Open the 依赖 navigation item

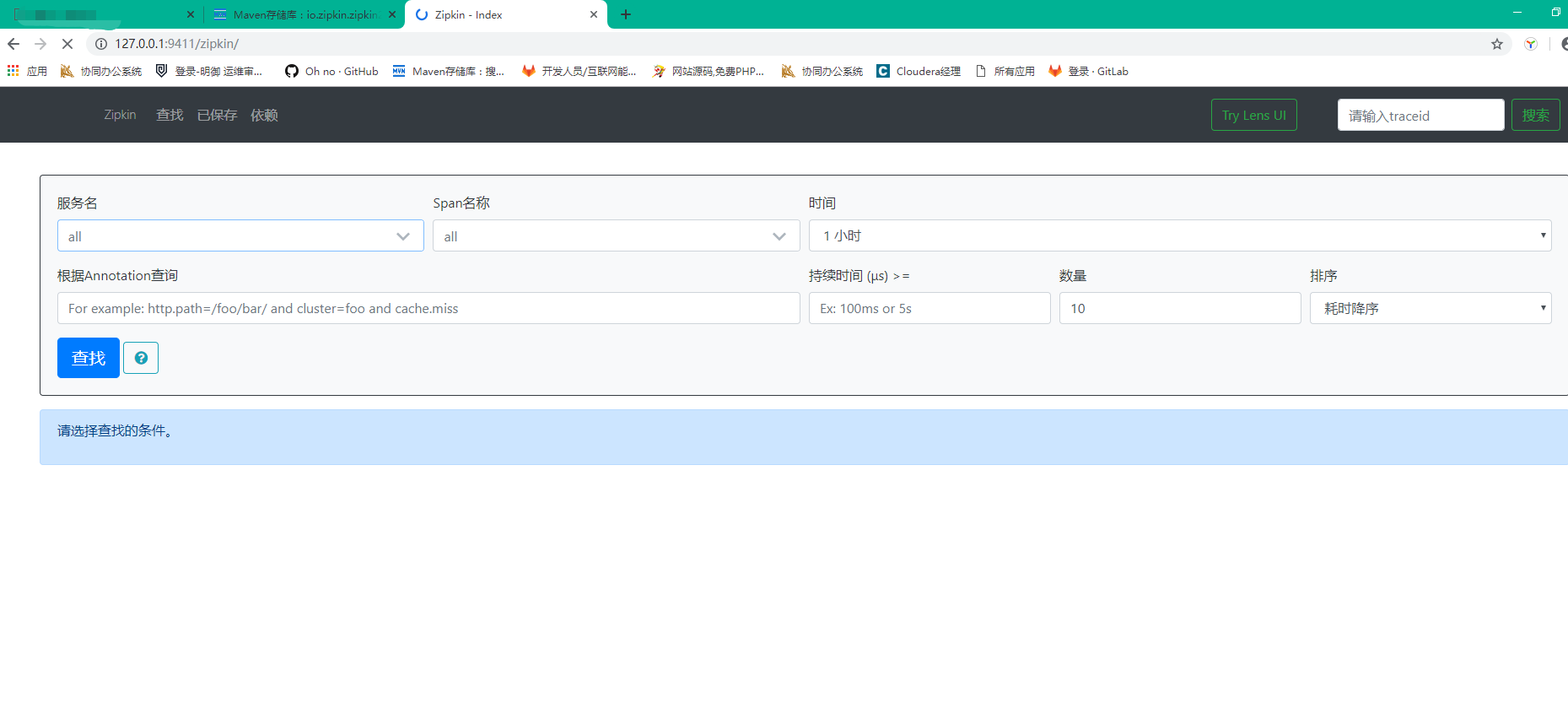point(264,115)
